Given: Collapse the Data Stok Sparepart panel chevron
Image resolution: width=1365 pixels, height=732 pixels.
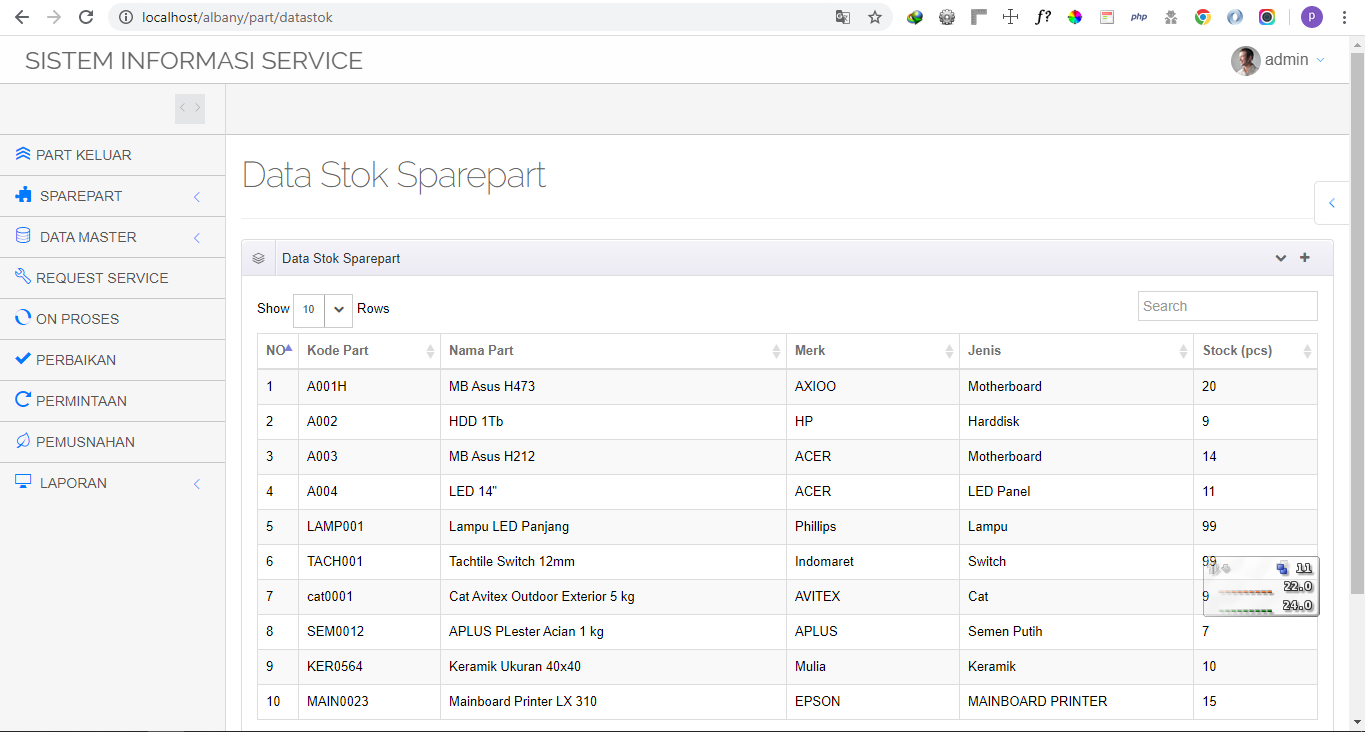Looking at the screenshot, I should click(x=1280, y=258).
